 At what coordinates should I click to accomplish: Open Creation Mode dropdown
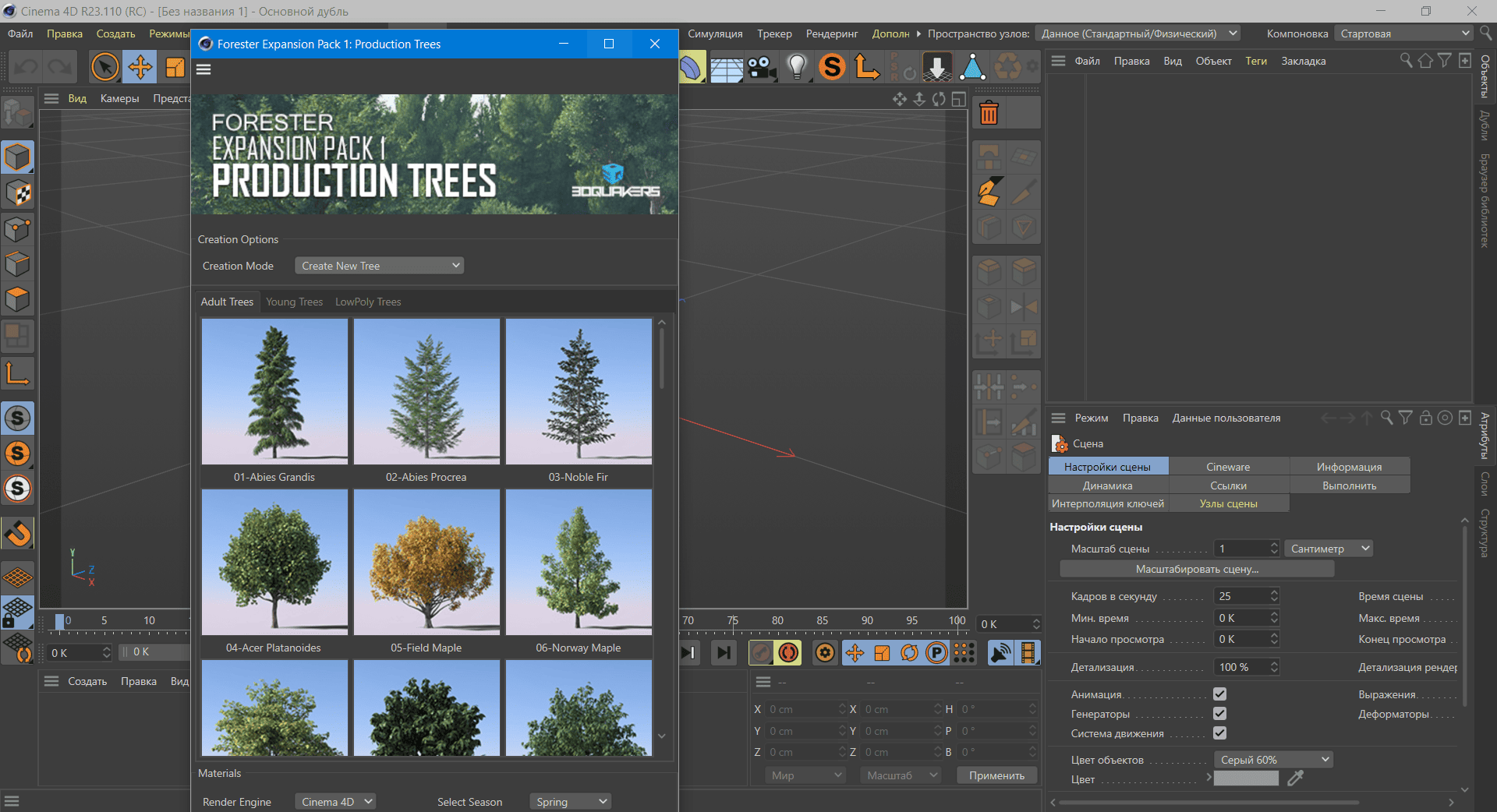coord(379,266)
